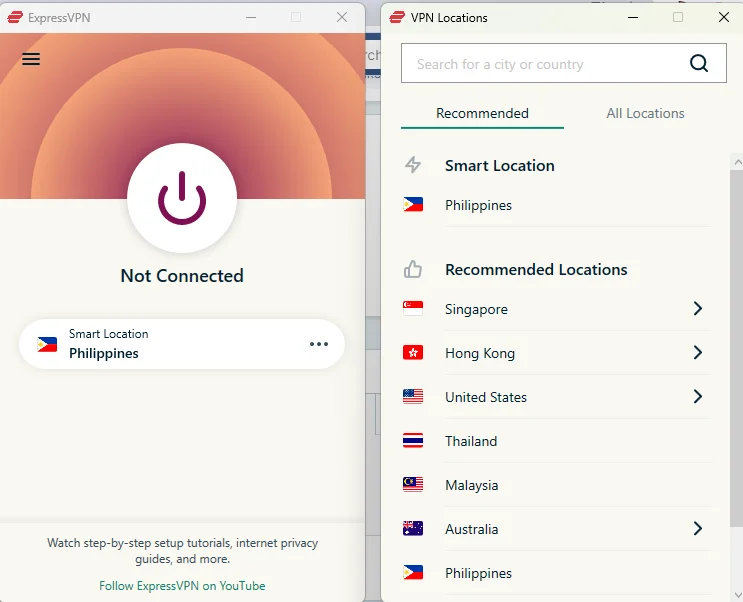Image resolution: width=743 pixels, height=602 pixels.
Task: Minimize the ExpressVPN window
Action: (x=251, y=18)
